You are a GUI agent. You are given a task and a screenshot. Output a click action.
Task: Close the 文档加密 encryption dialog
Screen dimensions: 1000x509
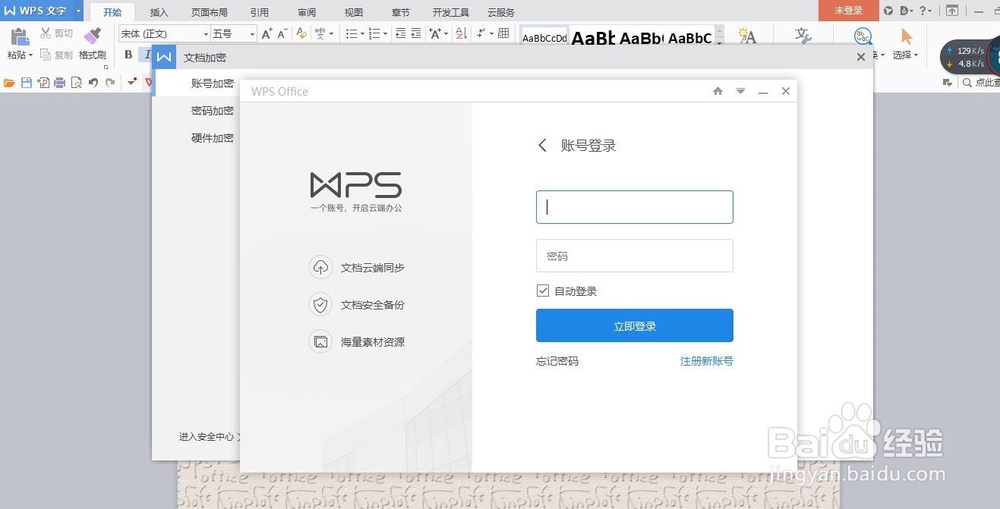(861, 57)
